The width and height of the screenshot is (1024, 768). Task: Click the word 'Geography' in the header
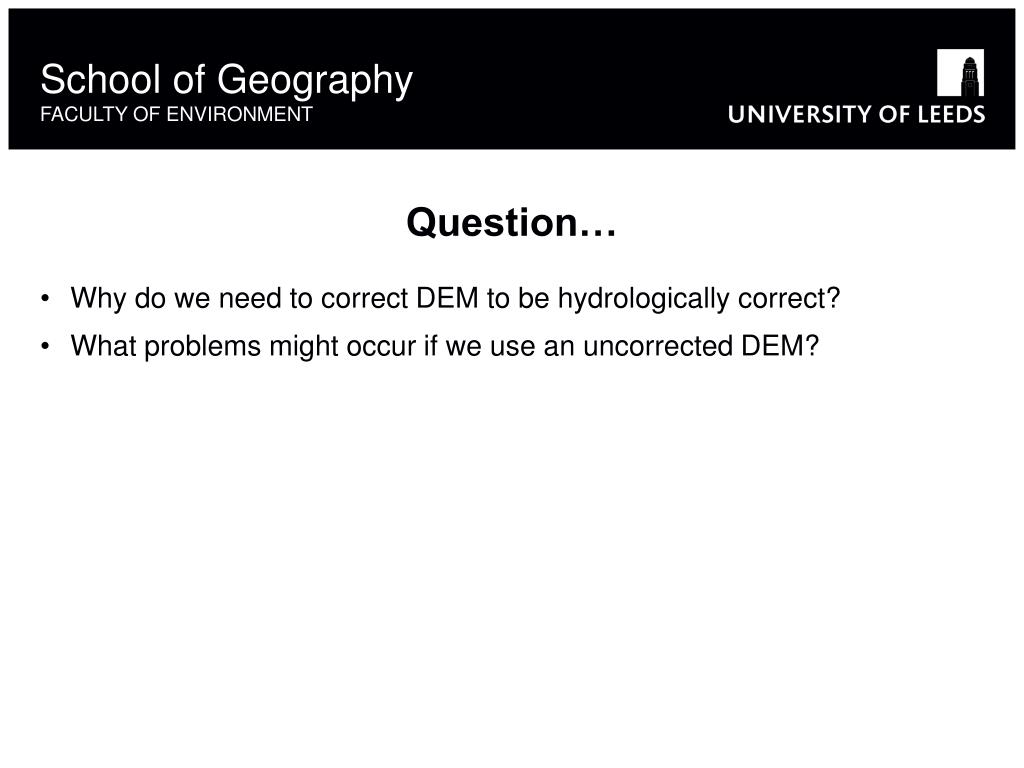click(315, 82)
